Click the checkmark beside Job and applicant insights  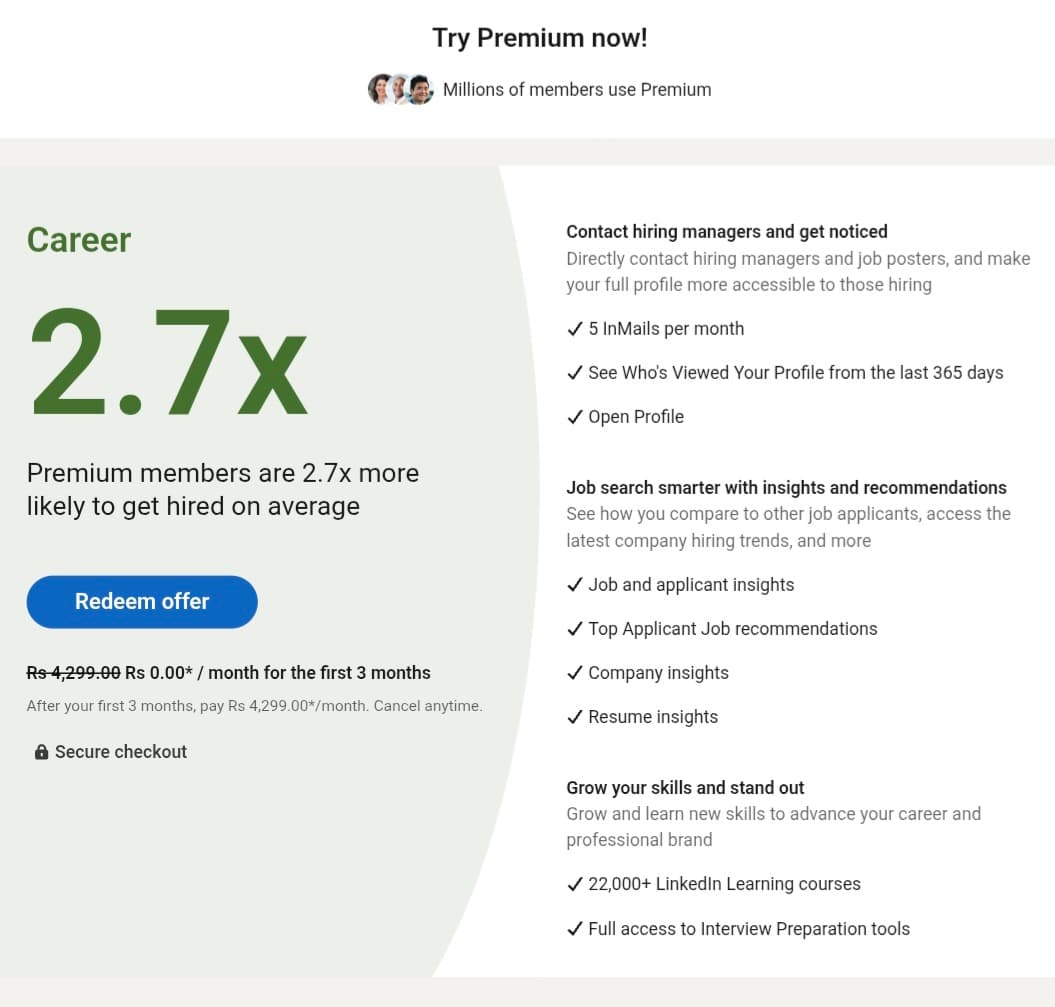(575, 584)
